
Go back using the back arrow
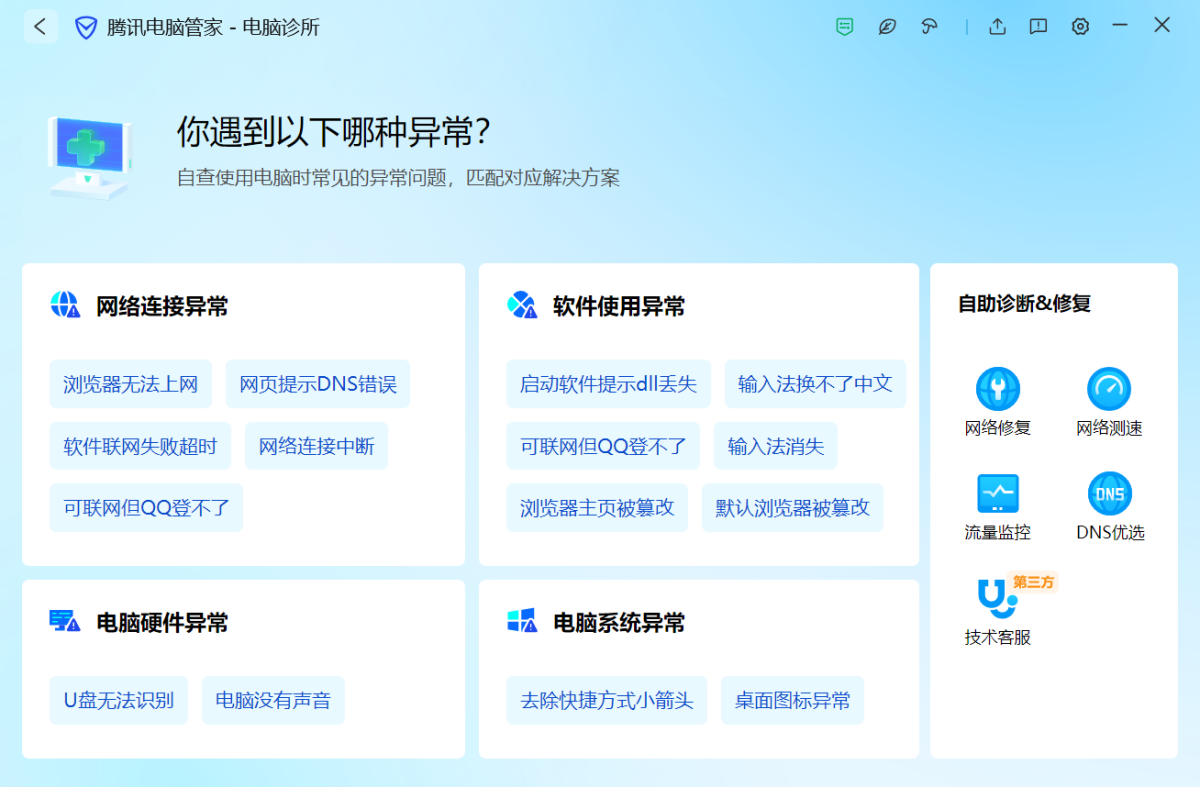[x=41, y=27]
